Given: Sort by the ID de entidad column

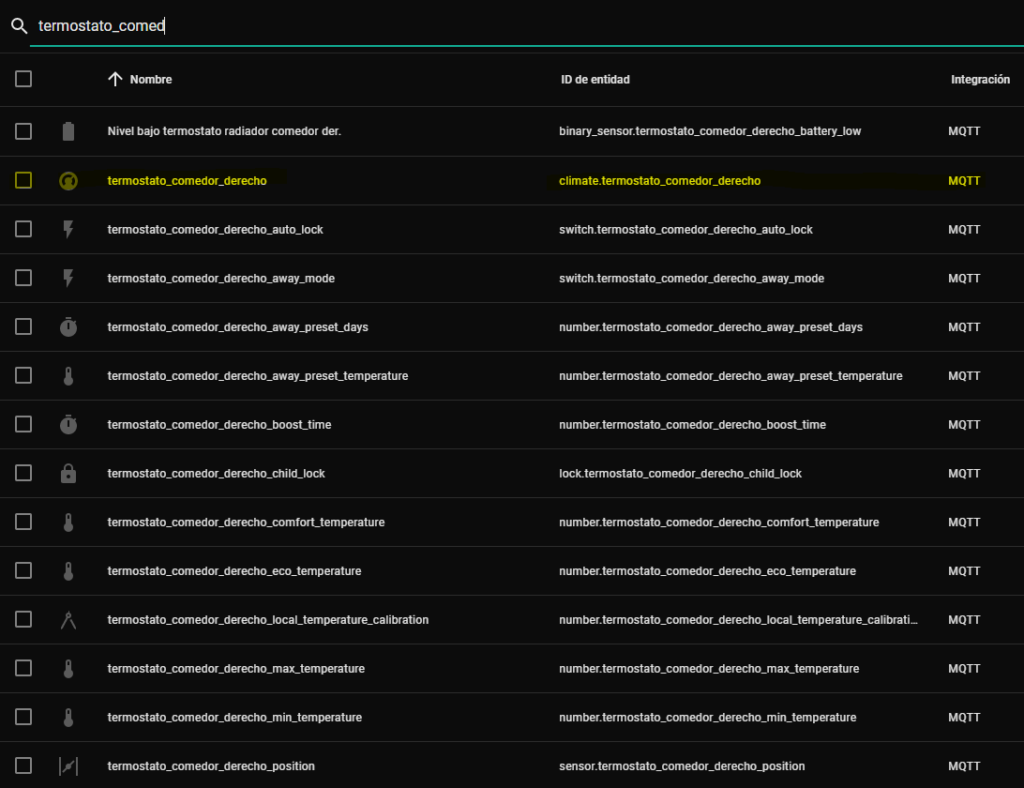Looking at the screenshot, I should [x=595, y=79].
